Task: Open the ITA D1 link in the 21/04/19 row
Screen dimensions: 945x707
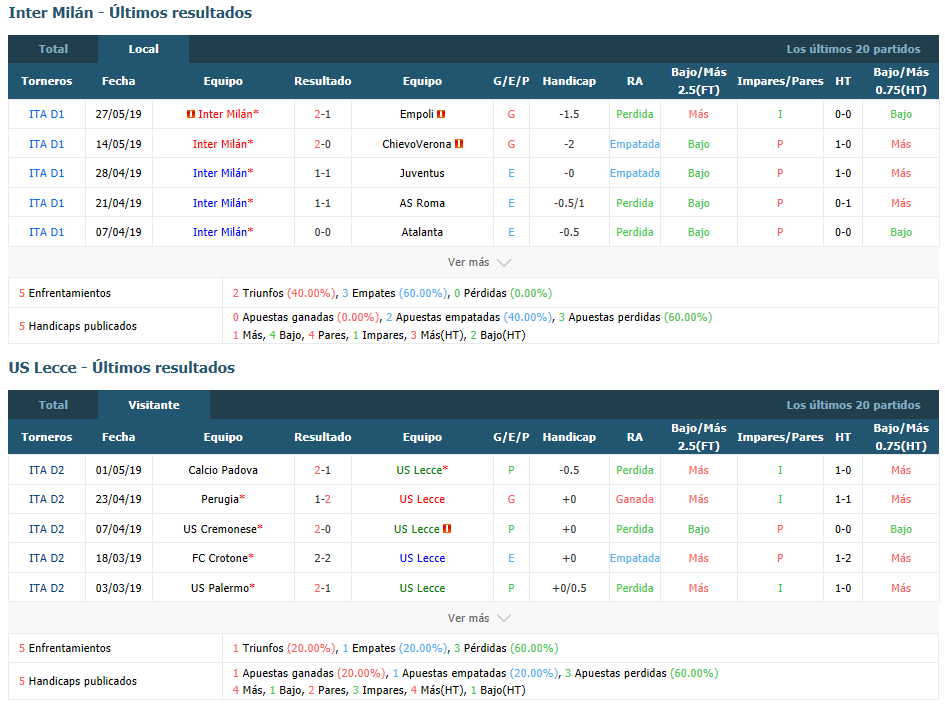Action: [x=46, y=203]
